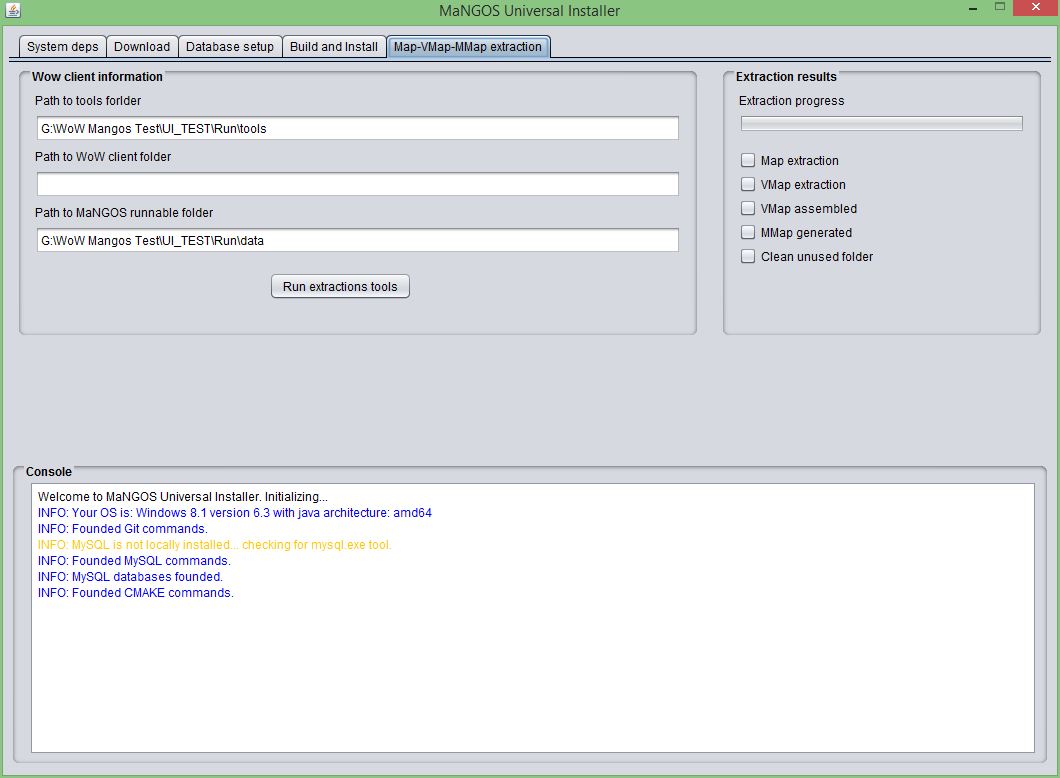Open the Download tab
This screenshot has height=778, width=1060.
click(x=142, y=47)
